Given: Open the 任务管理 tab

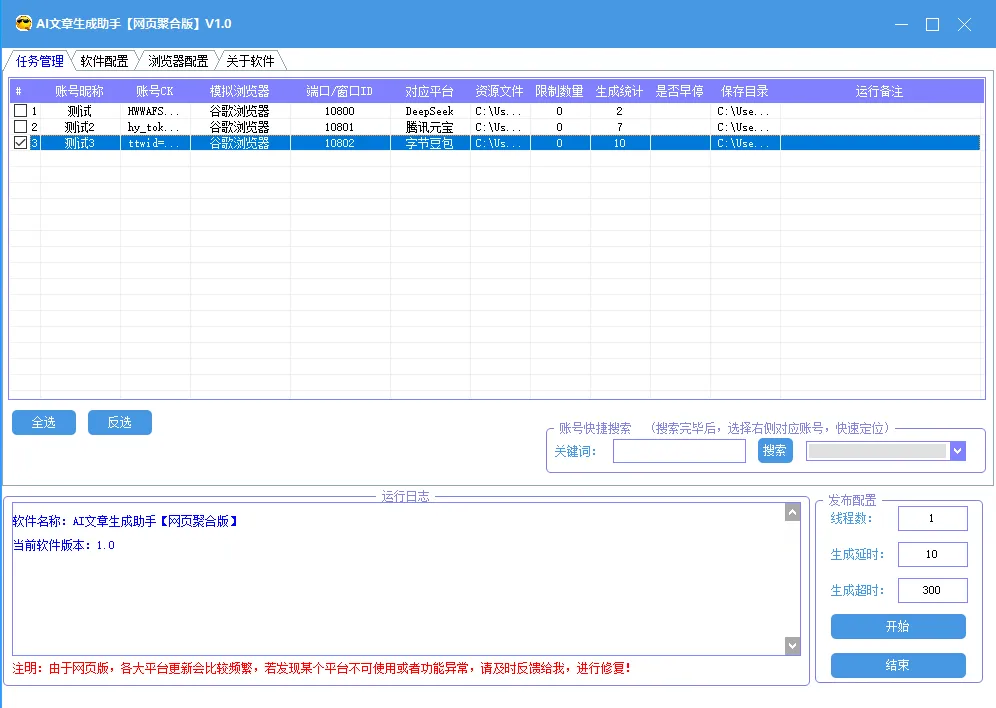Looking at the screenshot, I should (39, 61).
